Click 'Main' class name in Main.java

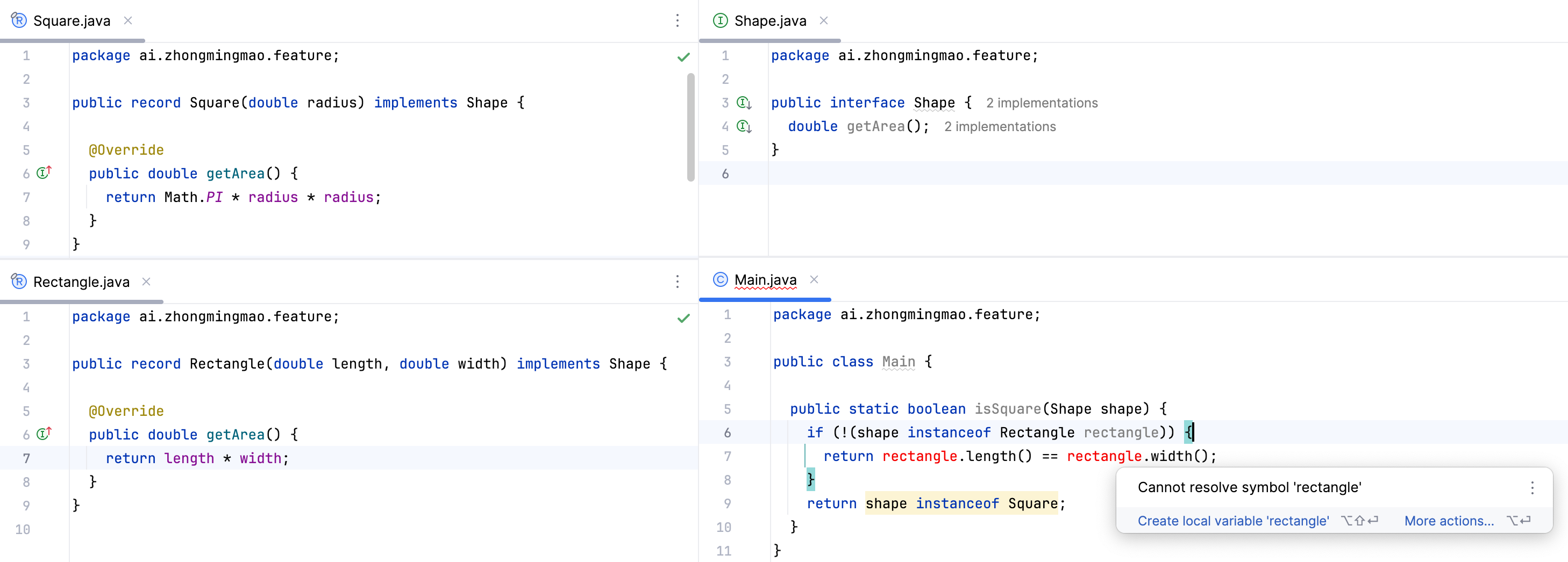(x=899, y=361)
